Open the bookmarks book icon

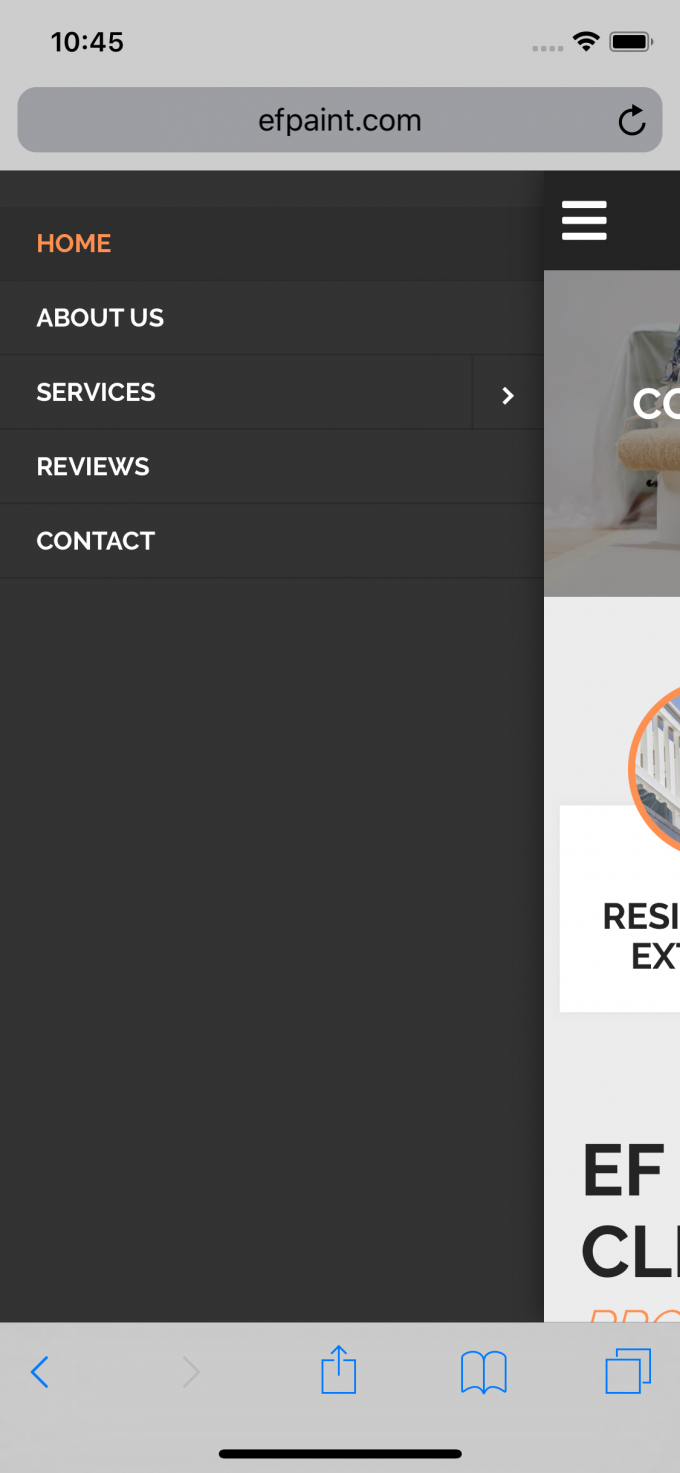tap(484, 1372)
